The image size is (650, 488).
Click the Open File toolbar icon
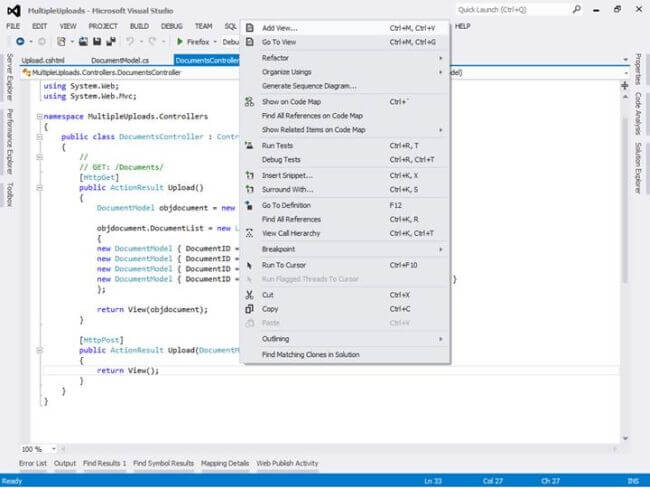83,41
